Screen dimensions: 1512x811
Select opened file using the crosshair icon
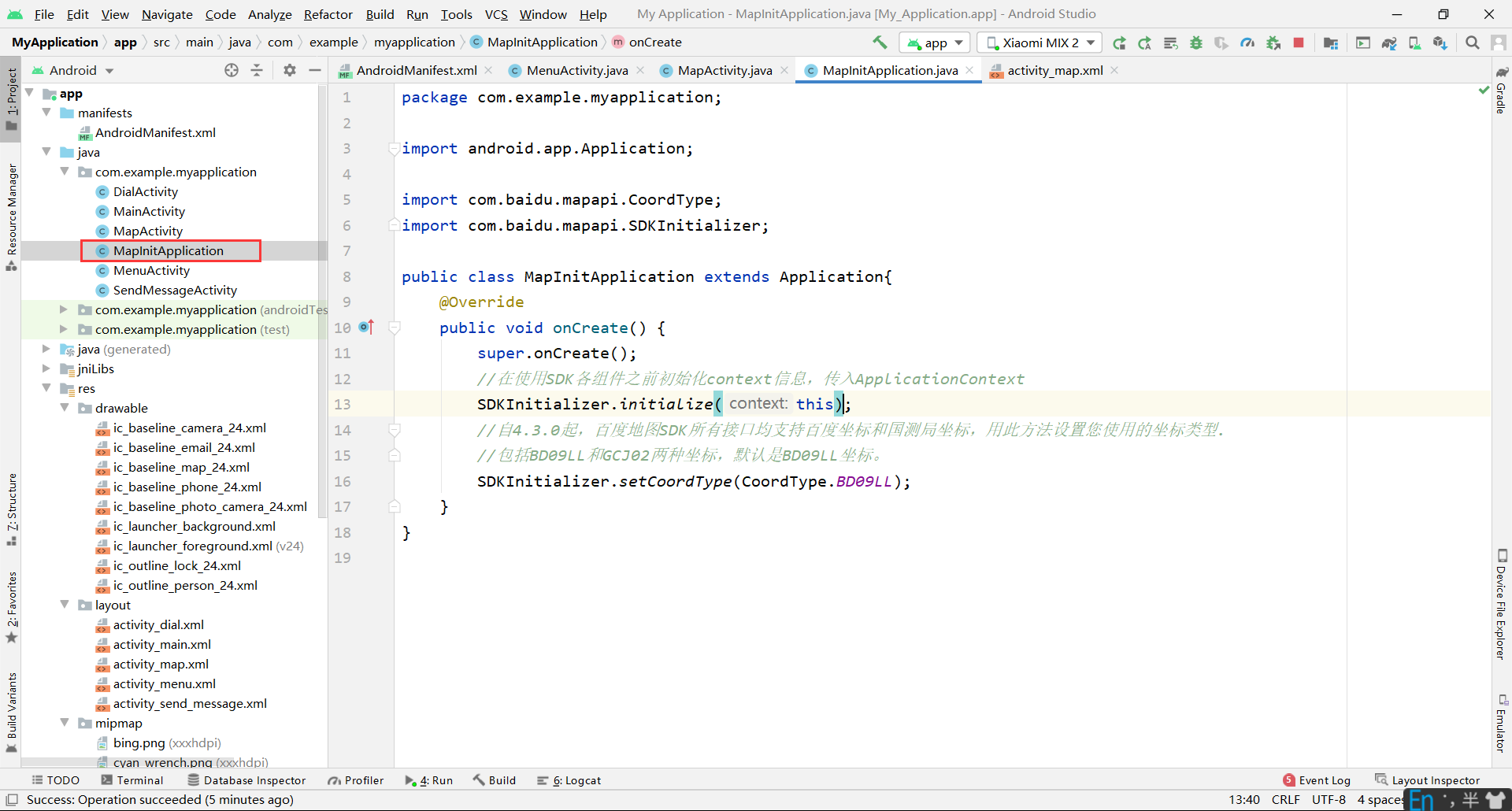(x=232, y=70)
